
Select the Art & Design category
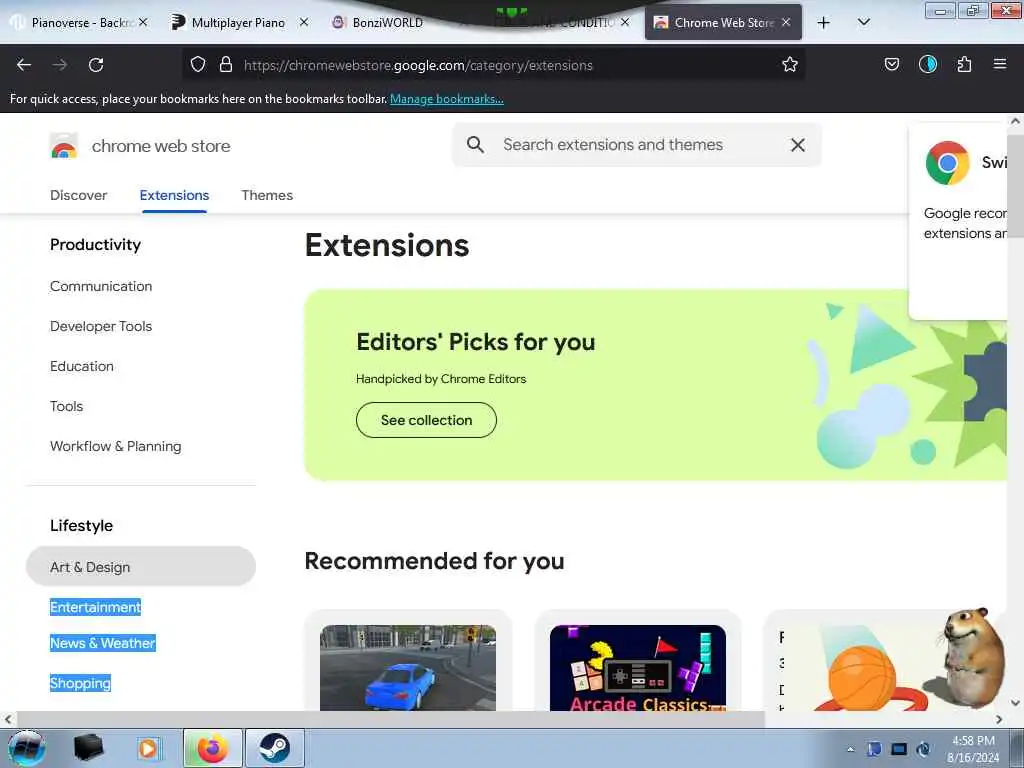pos(140,566)
